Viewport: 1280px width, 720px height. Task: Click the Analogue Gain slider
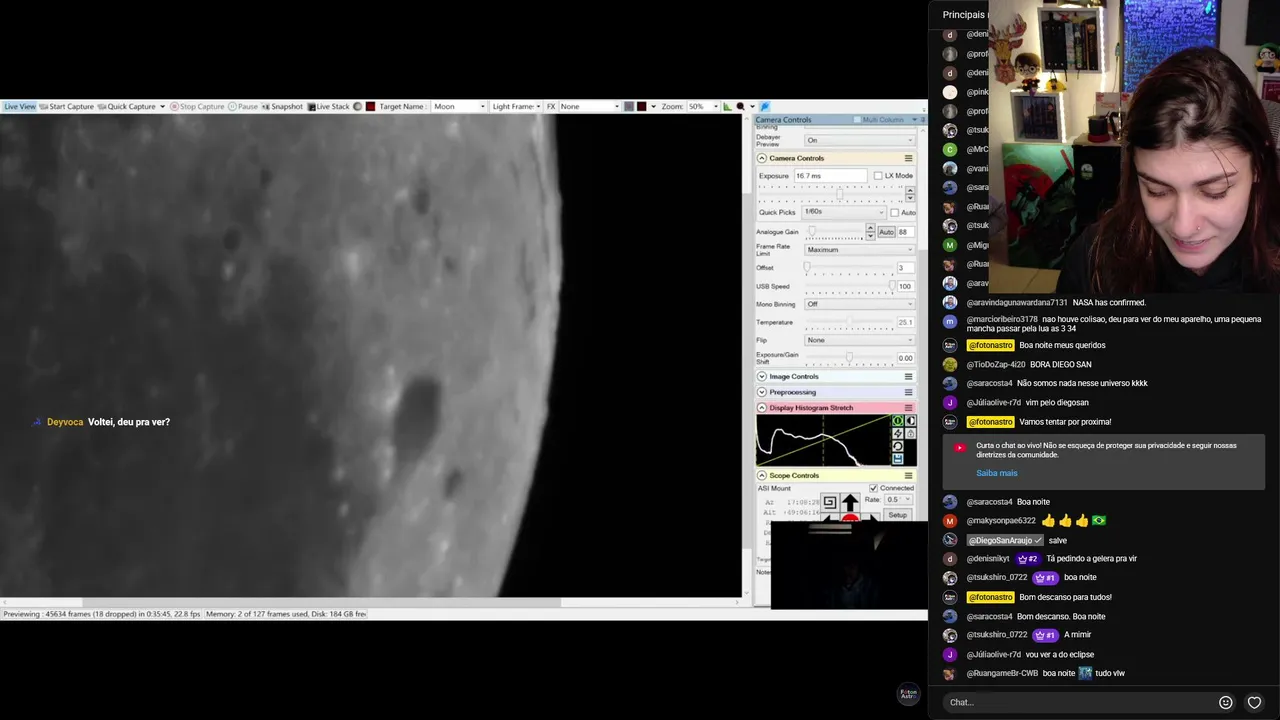pos(834,232)
